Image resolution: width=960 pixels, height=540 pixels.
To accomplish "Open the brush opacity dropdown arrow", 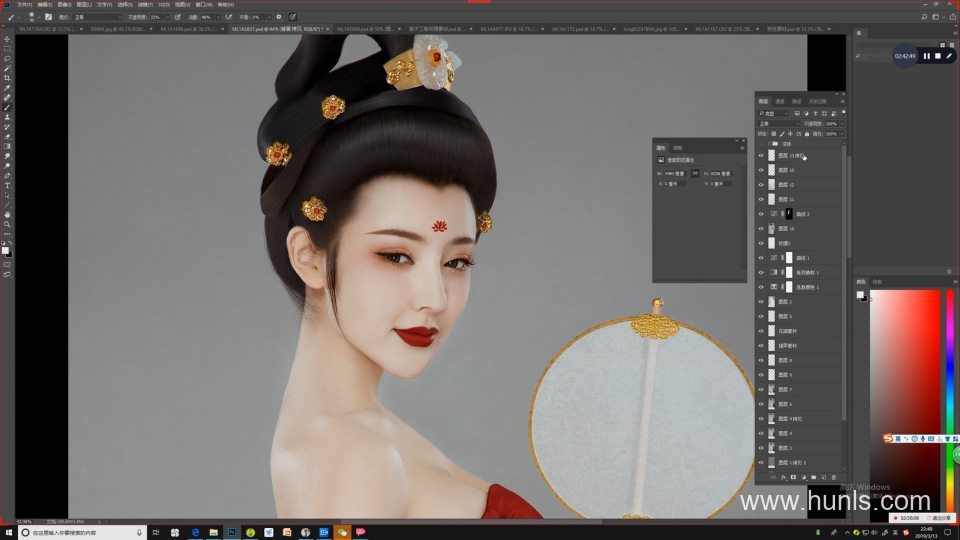I will click(x=167, y=17).
